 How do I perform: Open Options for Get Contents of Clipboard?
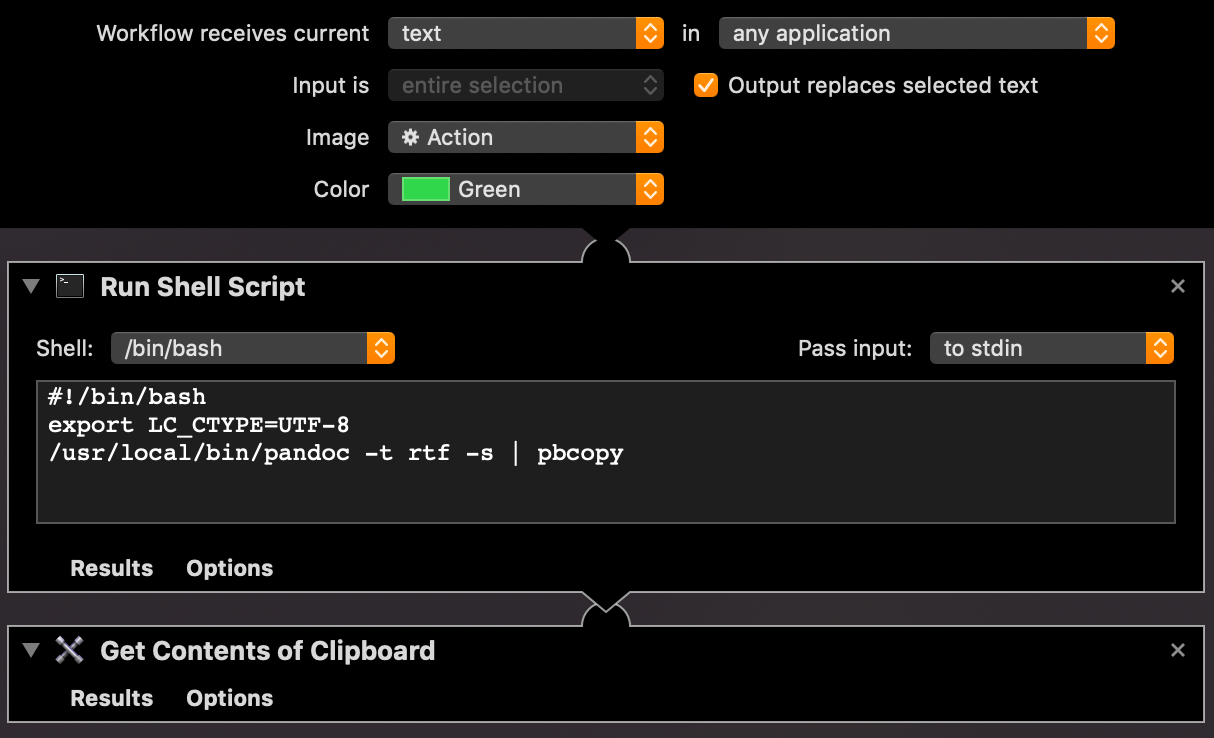tap(229, 698)
